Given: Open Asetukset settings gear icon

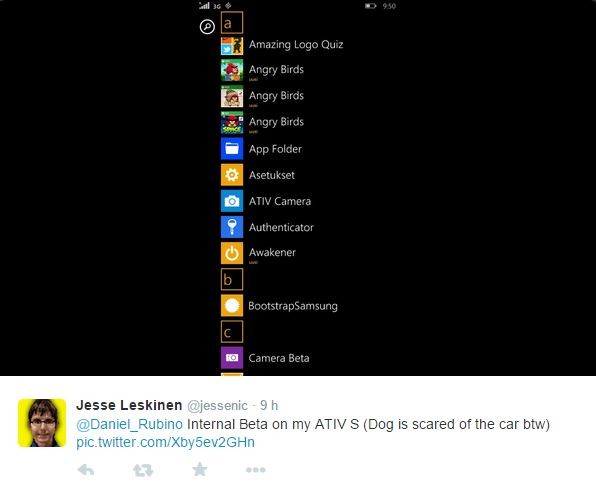Looking at the screenshot, I should tap(232, 175).
